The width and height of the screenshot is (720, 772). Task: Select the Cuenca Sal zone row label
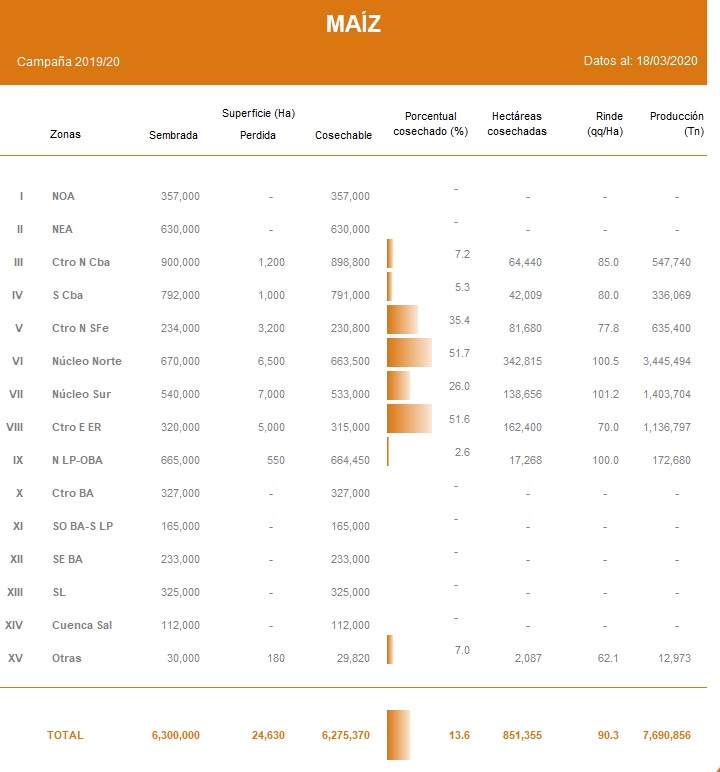coord(81,625)
